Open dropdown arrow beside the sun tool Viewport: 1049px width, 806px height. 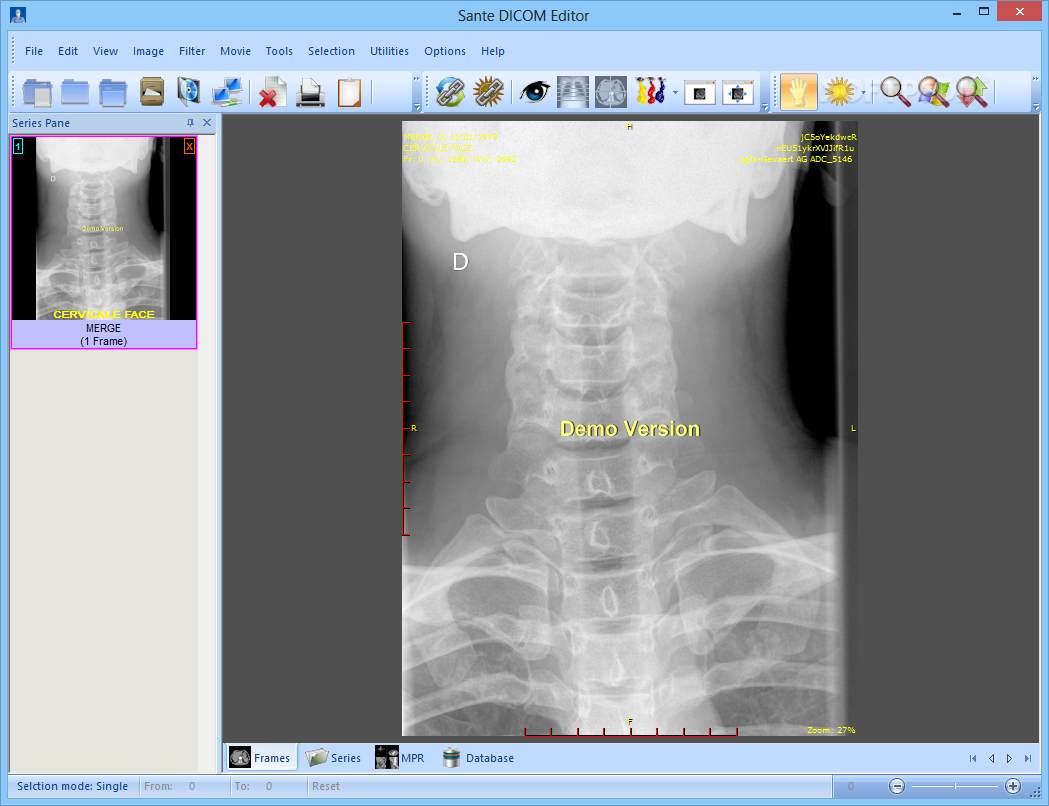point(863,92)
